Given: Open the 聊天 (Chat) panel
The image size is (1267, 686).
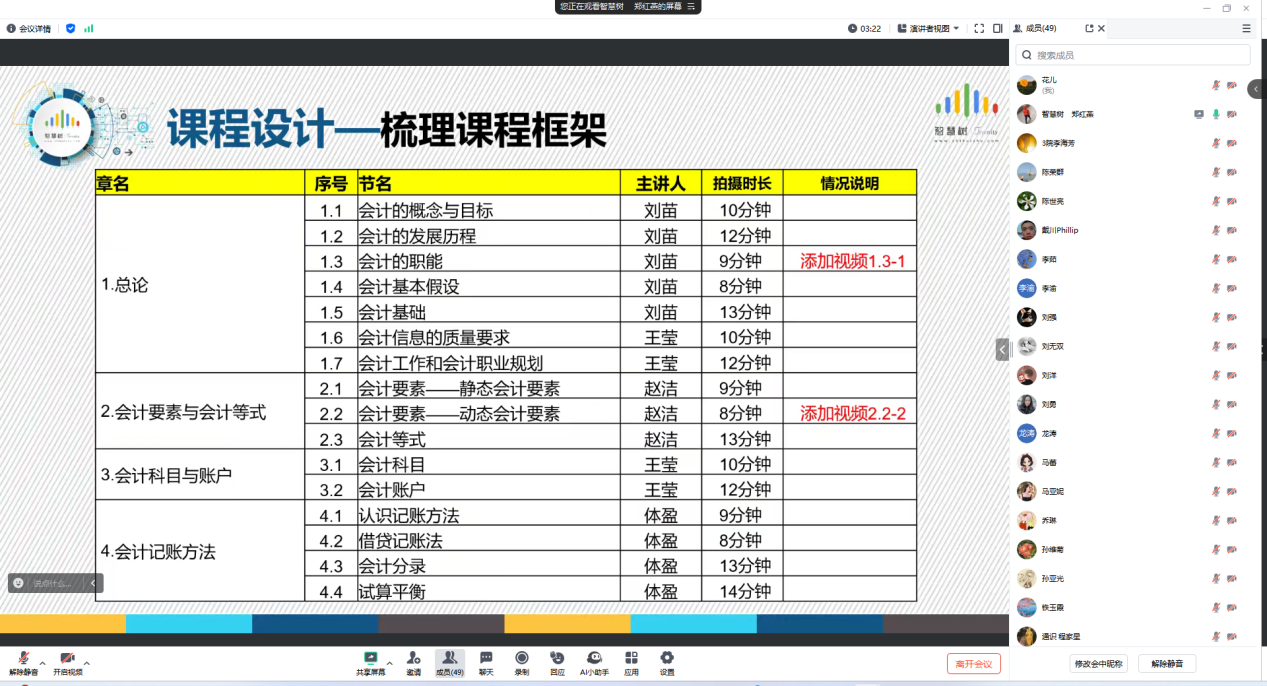Looking at the screenshot, I should pyautogui.click(x=486, y=662).
